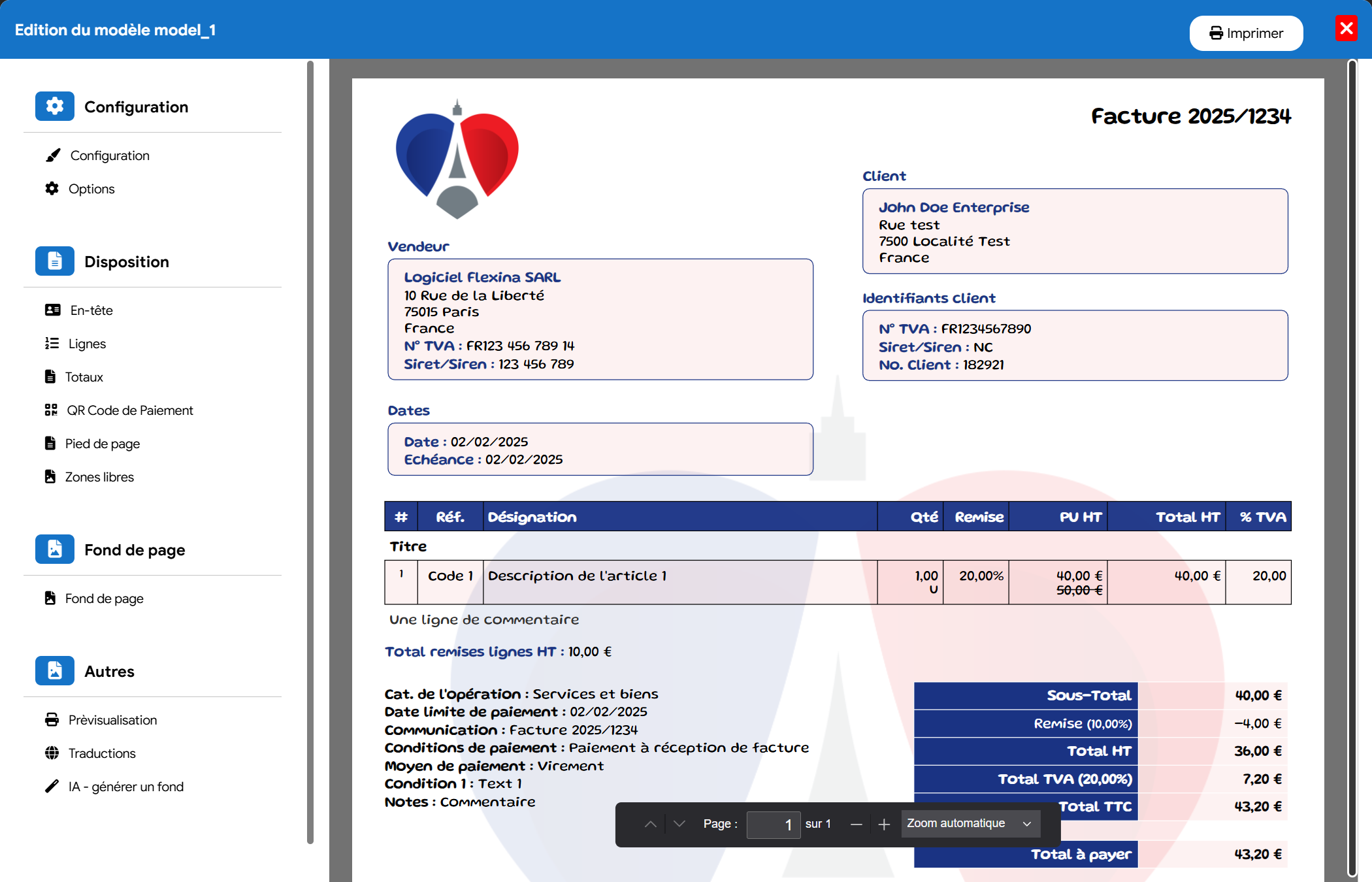Screen dimensions: 1372x882
Task: Select Lignes in Disposition
Action: point(87,344)
